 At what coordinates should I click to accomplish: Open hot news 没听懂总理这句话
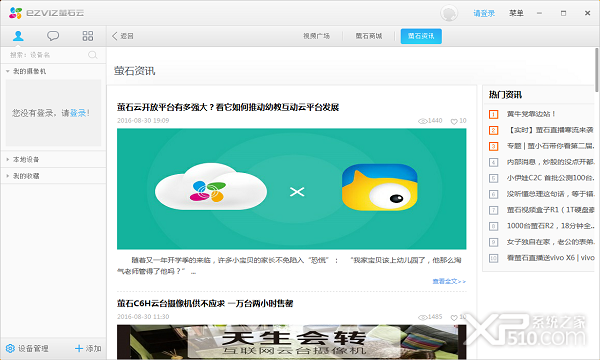[550, 194]
